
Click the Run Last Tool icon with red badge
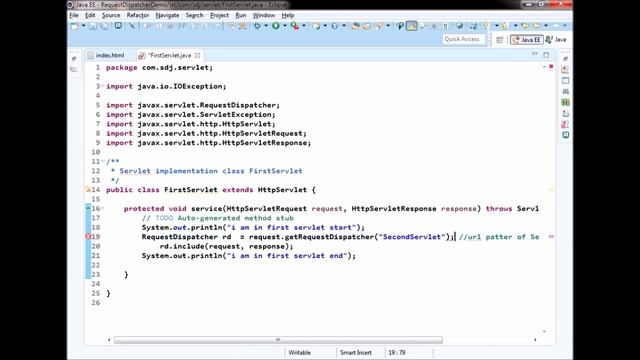click(x=294, y=26)
